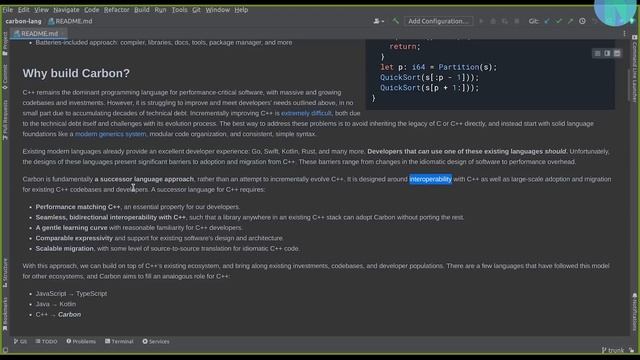Click Run with Coverage icon

pyautogui.click(x=505, y=21)
